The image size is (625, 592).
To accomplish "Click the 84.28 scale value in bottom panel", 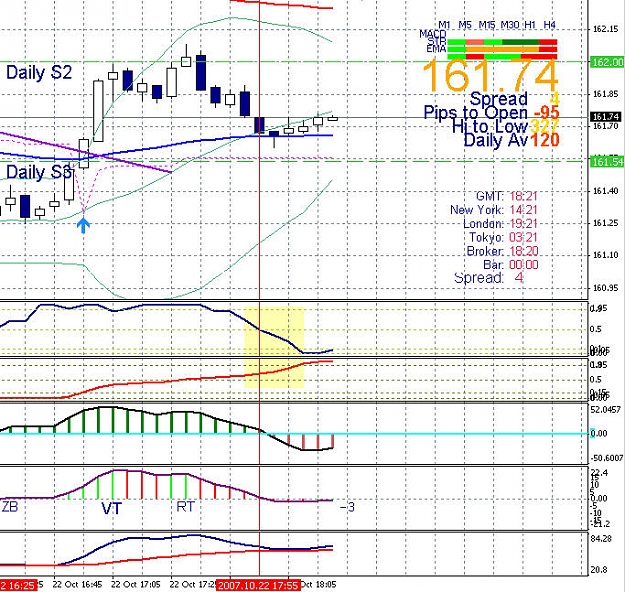I will 601,539.
